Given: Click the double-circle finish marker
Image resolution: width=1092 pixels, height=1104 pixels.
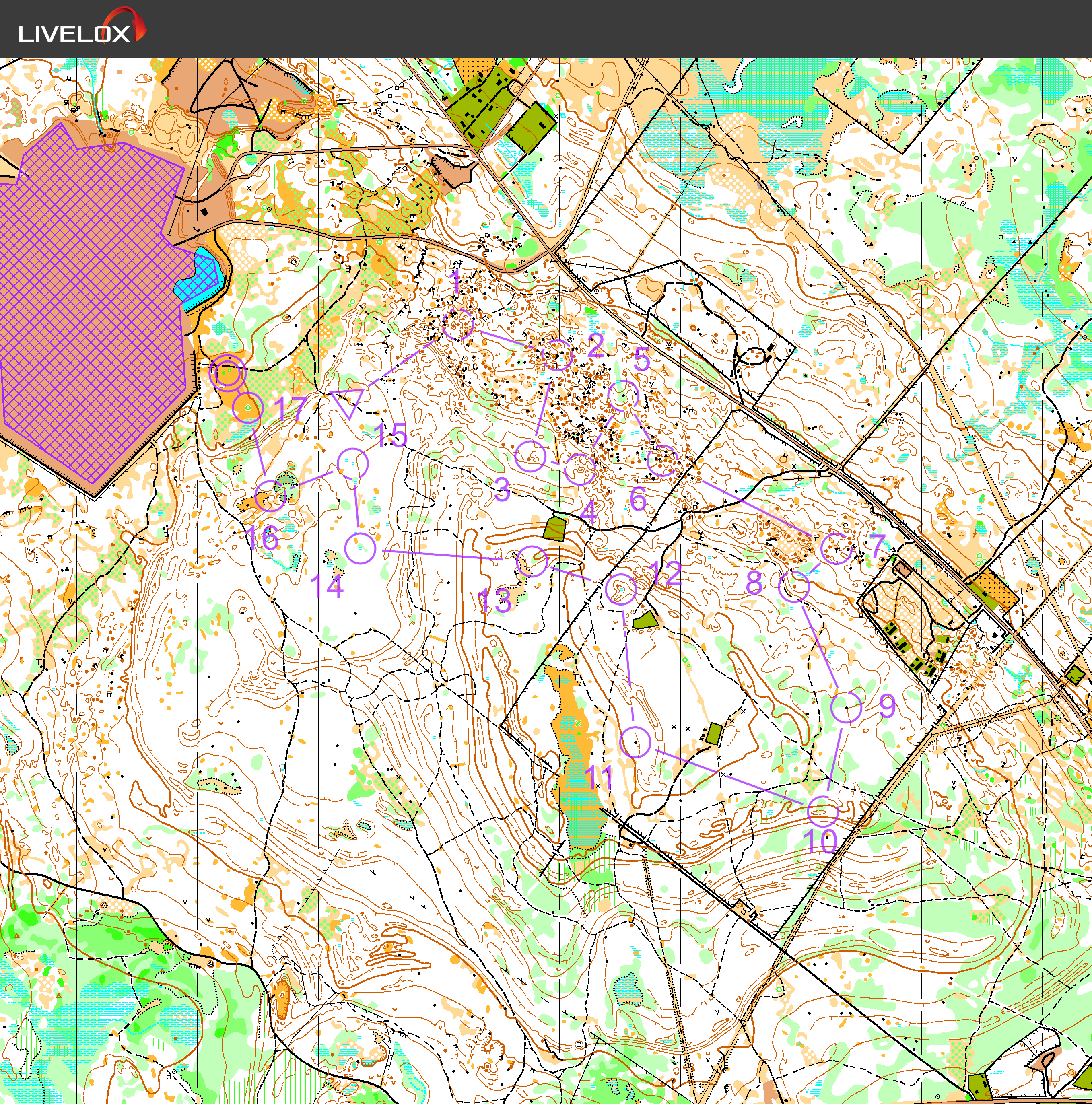Looking at the screenshot, I should 227,374.
